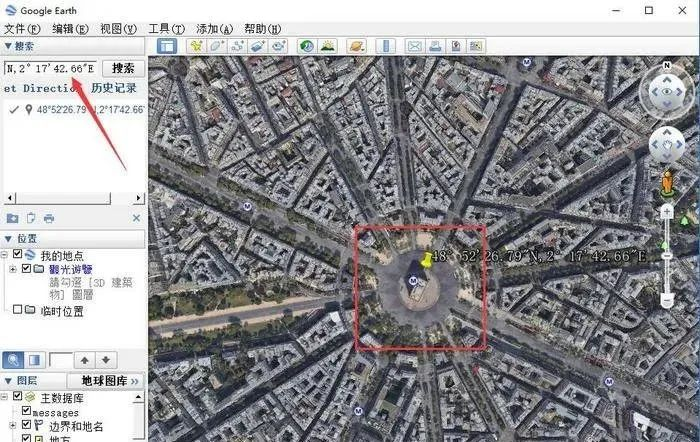Open the 编辑(E) menu
The width and height of the screenshot is (700, 442).
pos(70,29)
